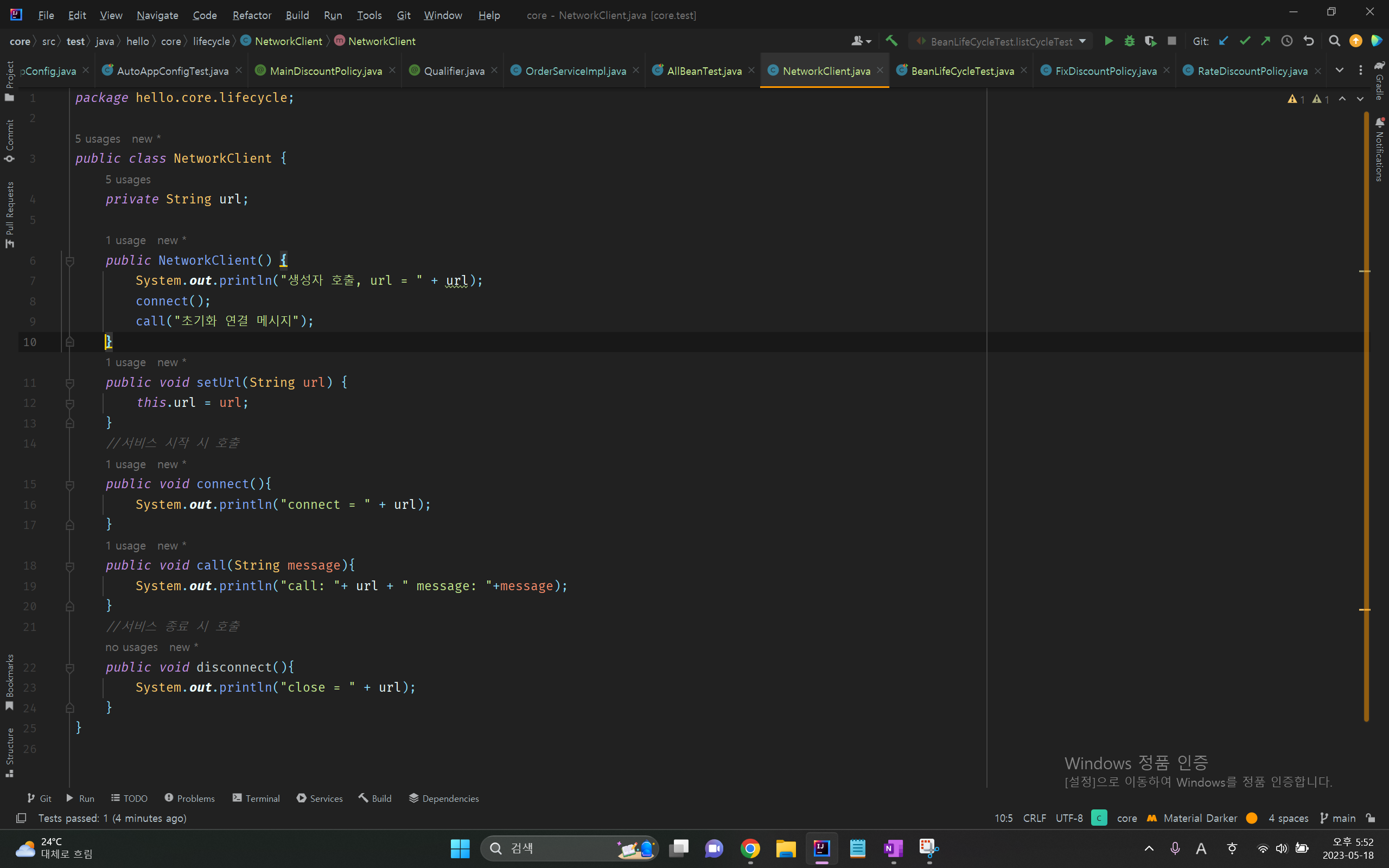Viewport: 1389px width, 868px height.
Task: Switch to MainDiscountPolicy.java tab
Action: [326, 71]
